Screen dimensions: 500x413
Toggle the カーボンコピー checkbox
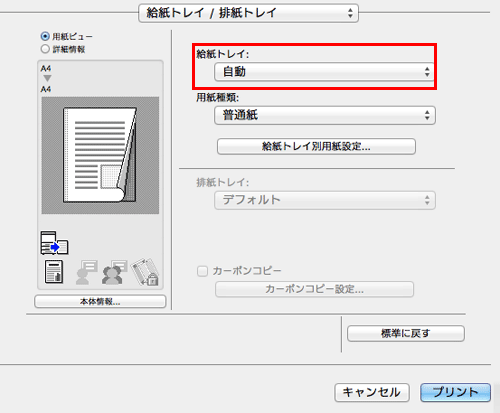click(202, 271)
